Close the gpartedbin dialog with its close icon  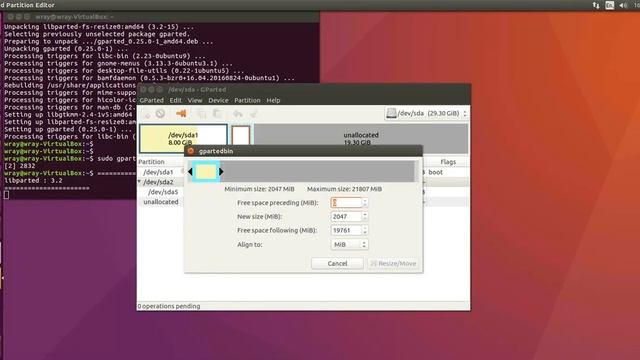point(191,151)
